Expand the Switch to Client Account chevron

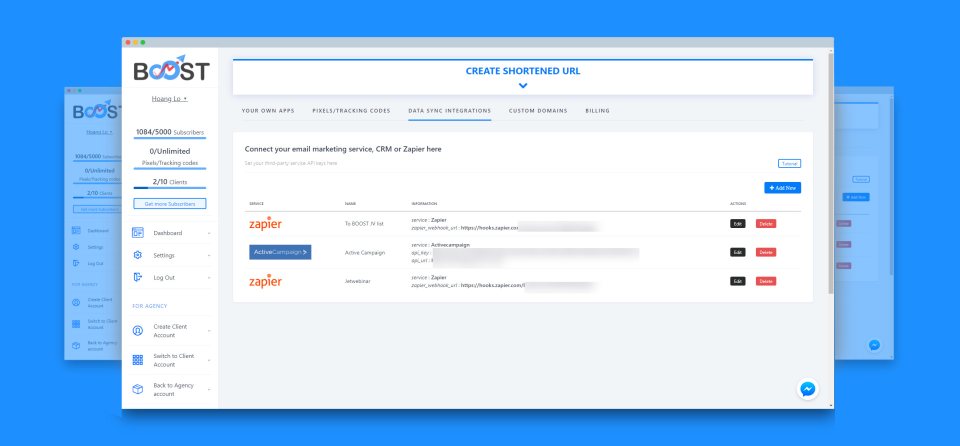pyautogui.click(x=209, y=360)
